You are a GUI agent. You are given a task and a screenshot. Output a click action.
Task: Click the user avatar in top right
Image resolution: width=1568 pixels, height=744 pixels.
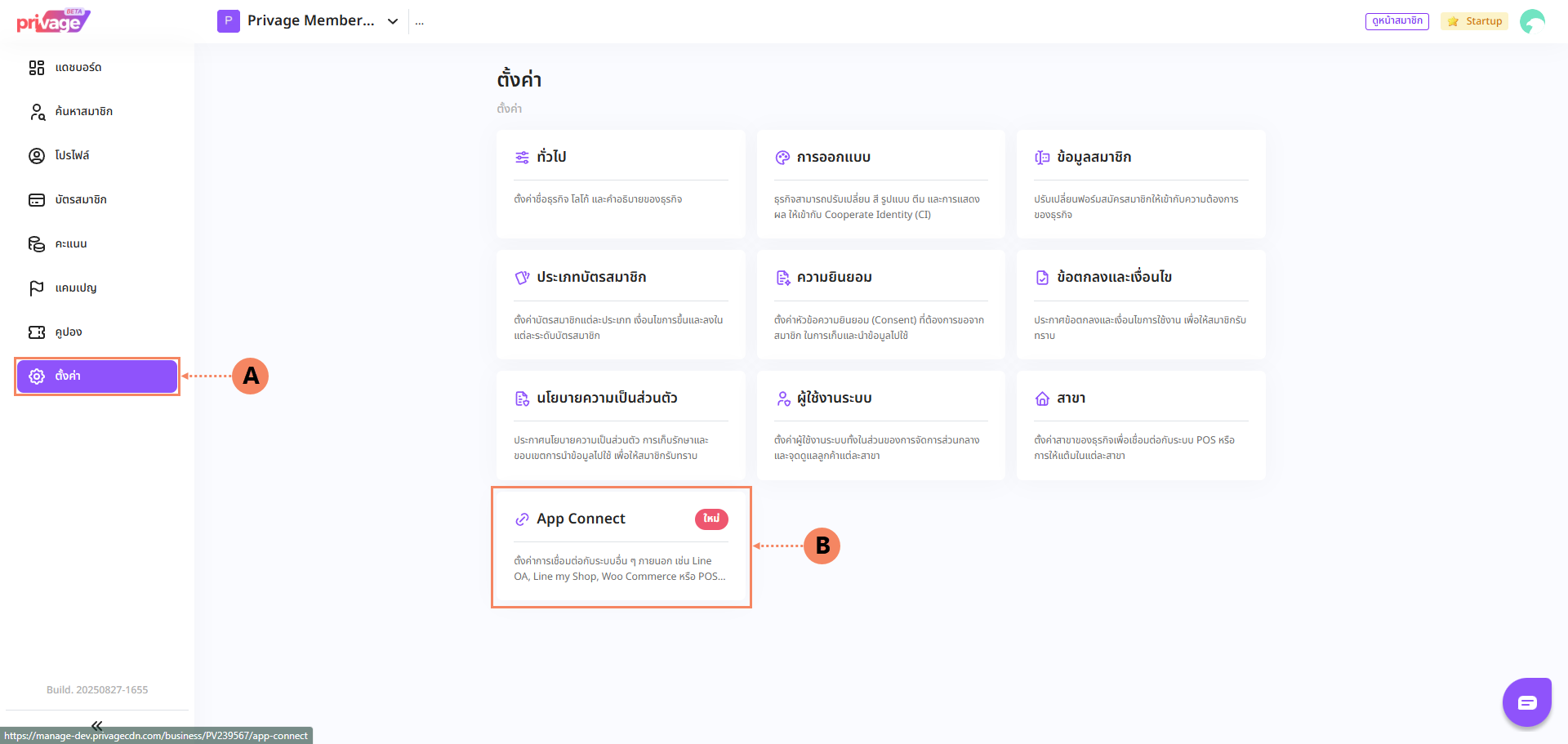1532,21
